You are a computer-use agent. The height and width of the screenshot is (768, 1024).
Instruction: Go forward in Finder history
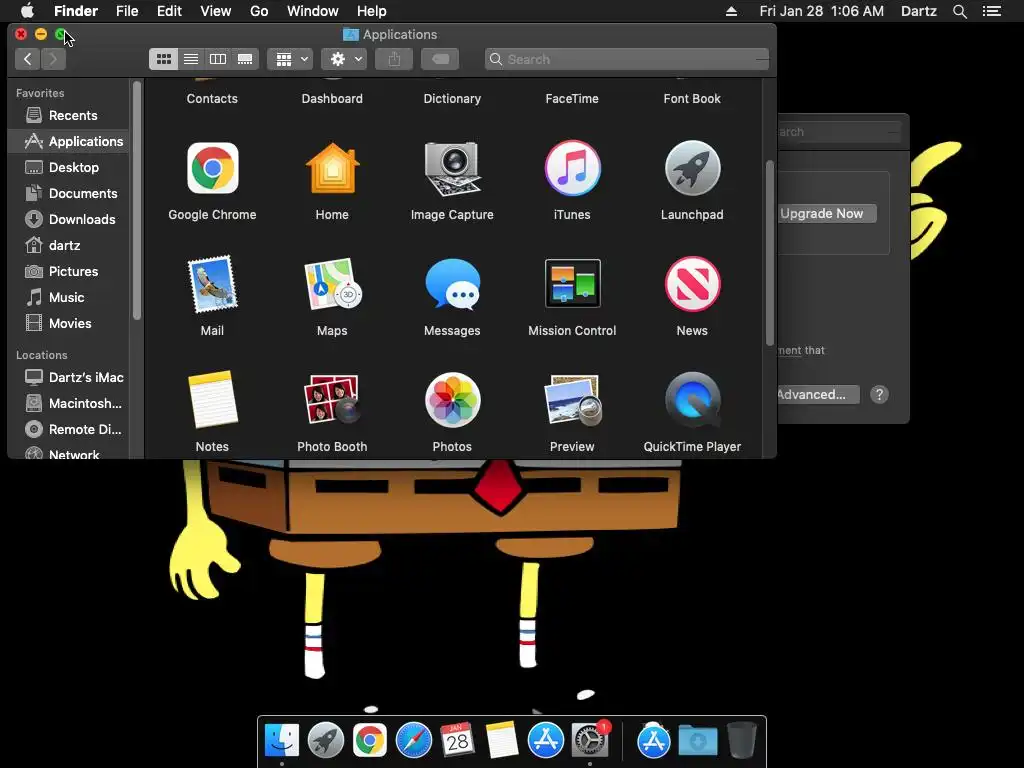pyautogui.click(x=54, y=59)
